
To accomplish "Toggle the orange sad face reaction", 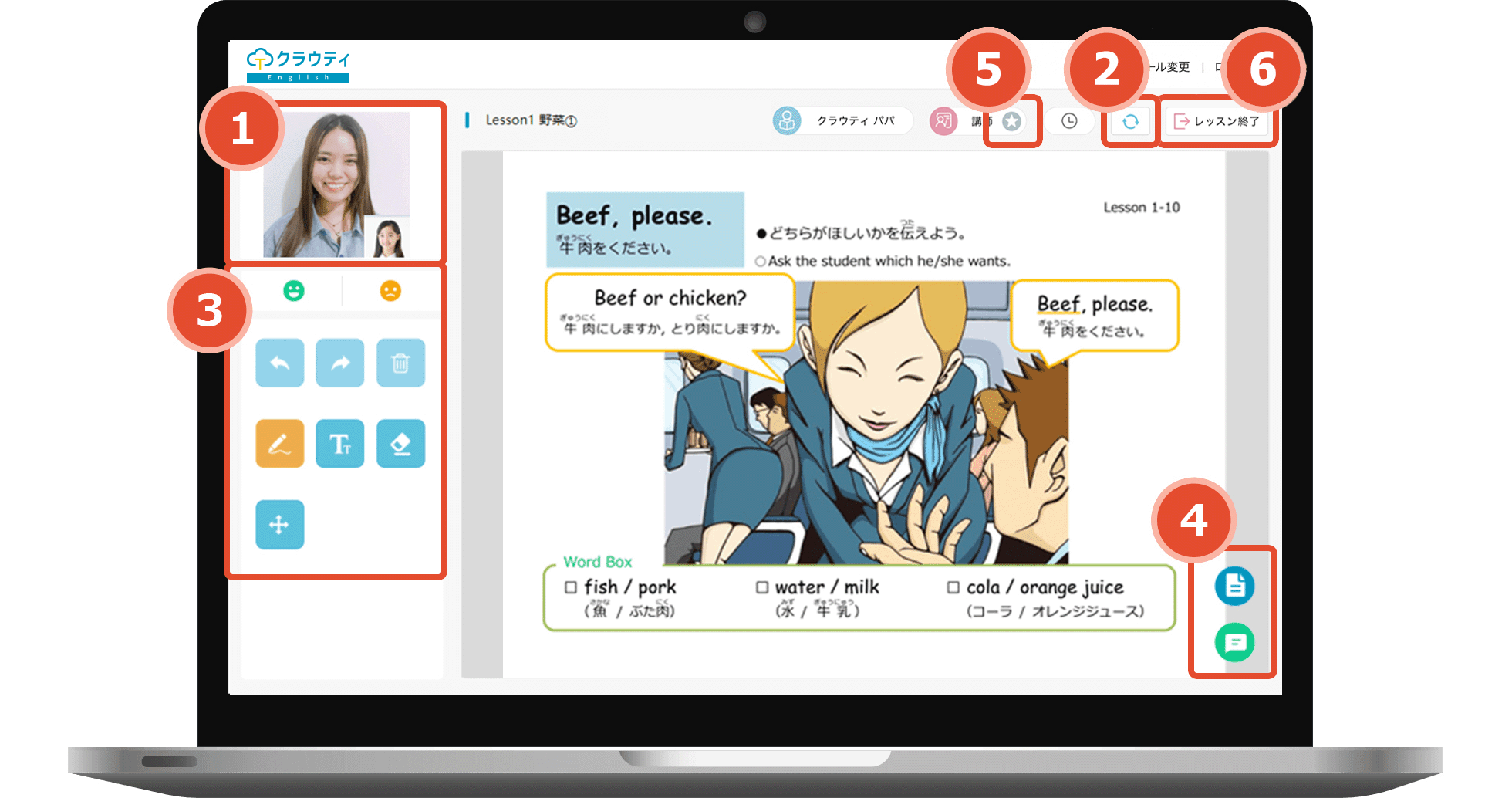I will coord(390,291).
